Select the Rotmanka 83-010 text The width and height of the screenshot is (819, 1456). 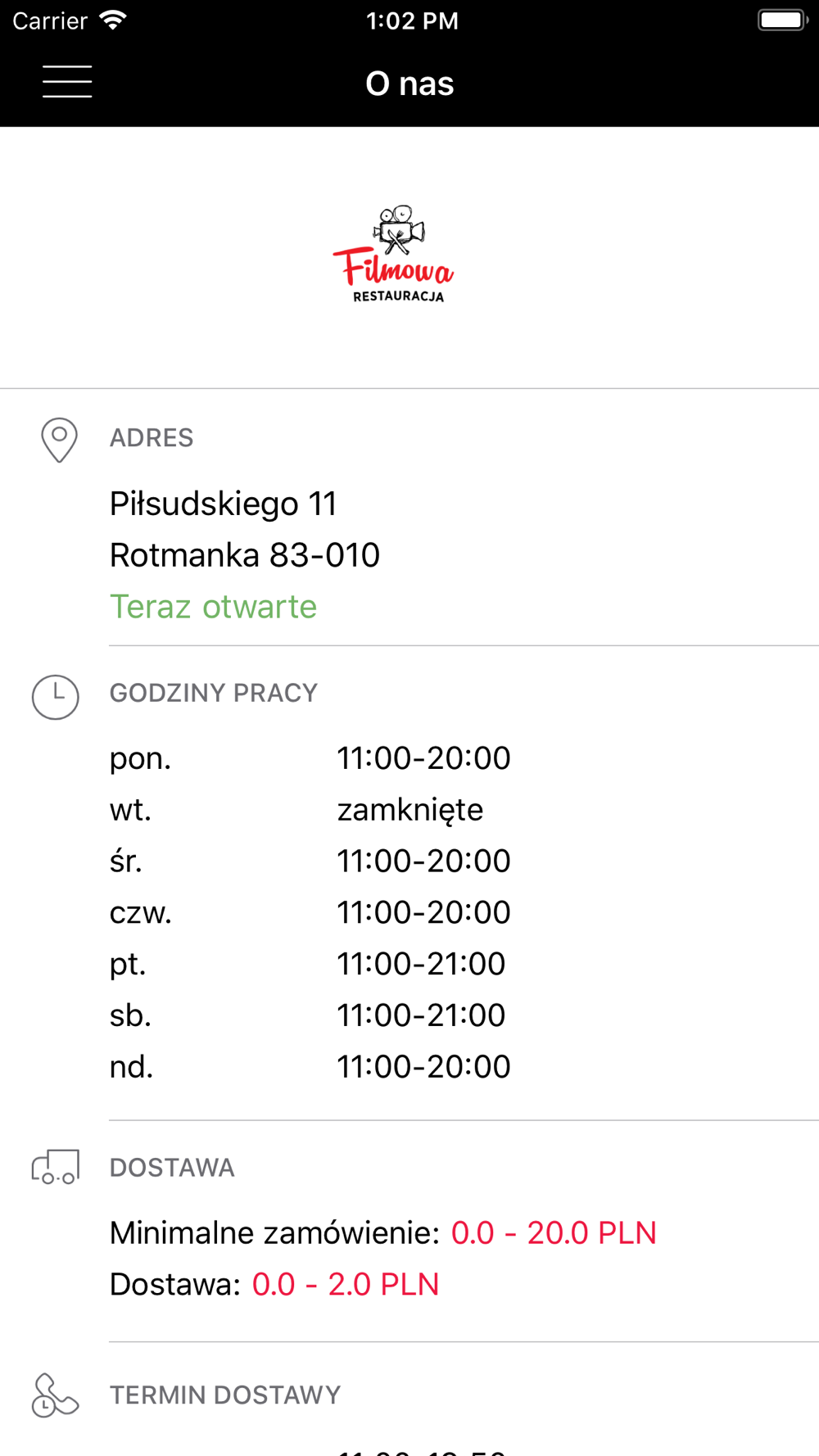(x=245, y=555)
